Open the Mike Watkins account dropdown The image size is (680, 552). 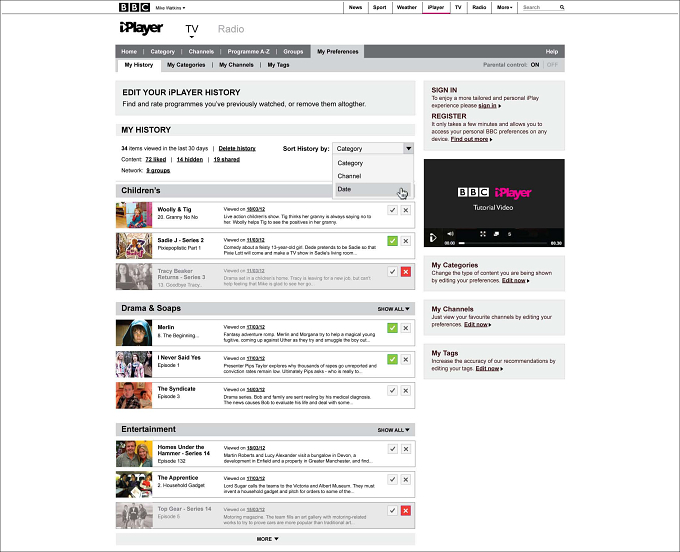pos(170,8)
